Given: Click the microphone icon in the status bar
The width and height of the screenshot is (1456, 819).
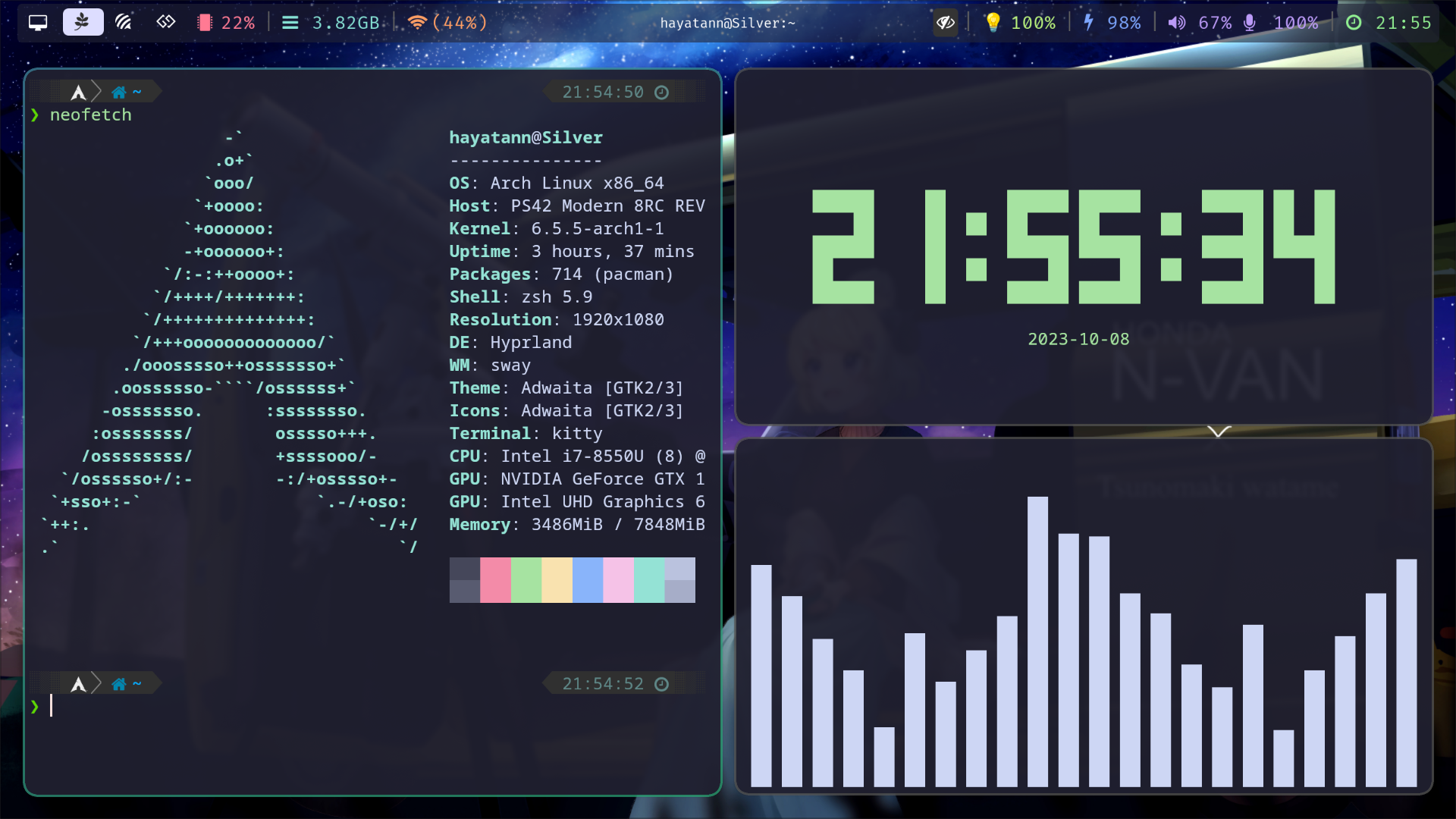Looking at the screenshot, I should click(1250, 22).
